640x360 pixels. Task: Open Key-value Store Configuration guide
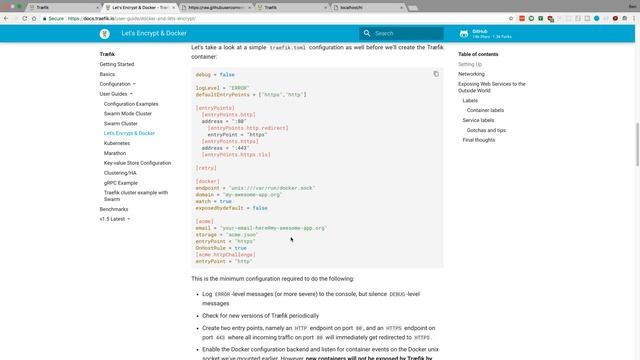(x=137, y=163)
